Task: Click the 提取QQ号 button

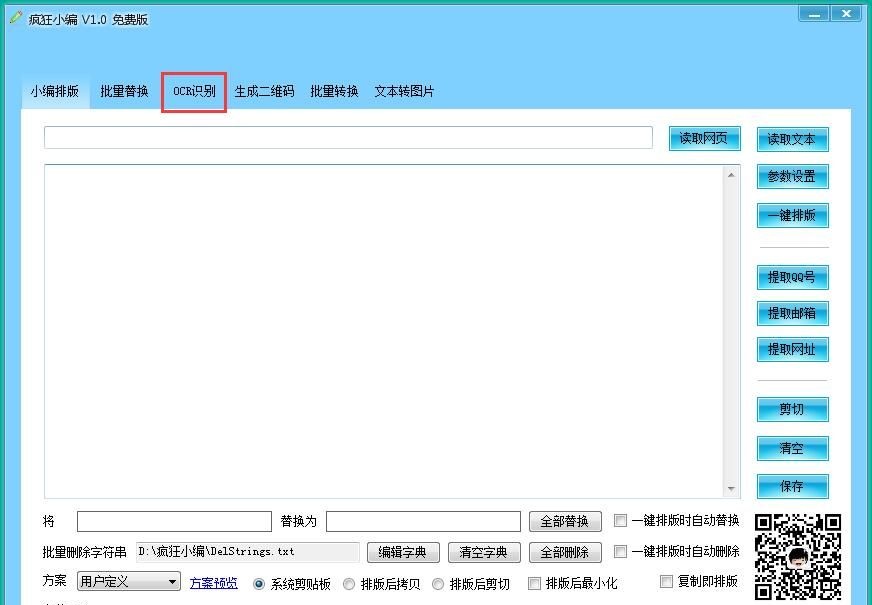Action: tap(792, 277)
